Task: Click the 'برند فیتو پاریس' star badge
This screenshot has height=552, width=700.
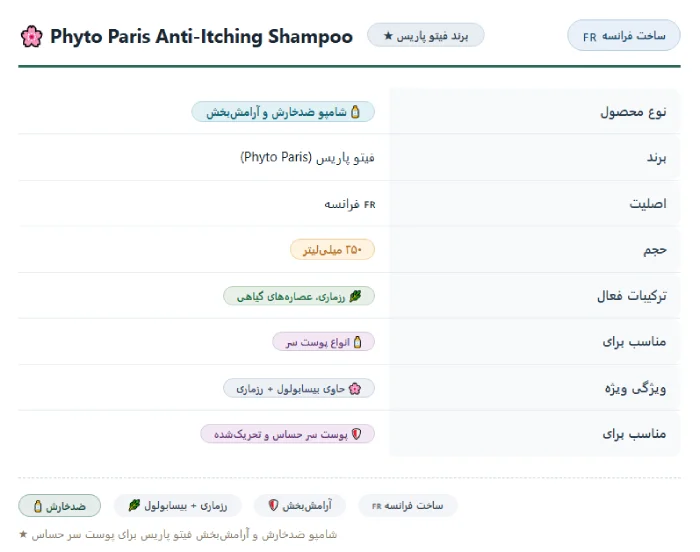Action: click(425, 35)
